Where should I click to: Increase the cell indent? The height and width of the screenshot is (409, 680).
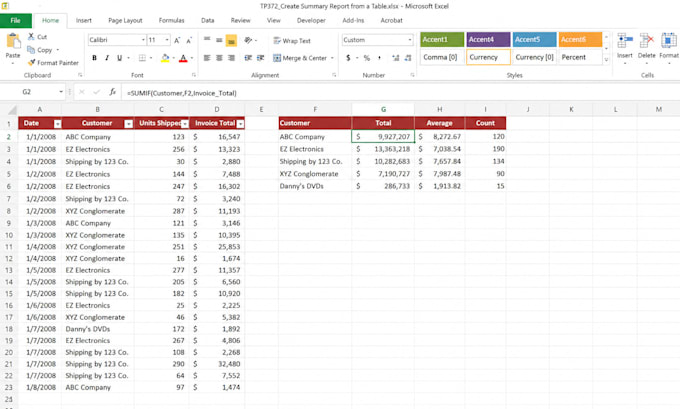coord(260,58)
